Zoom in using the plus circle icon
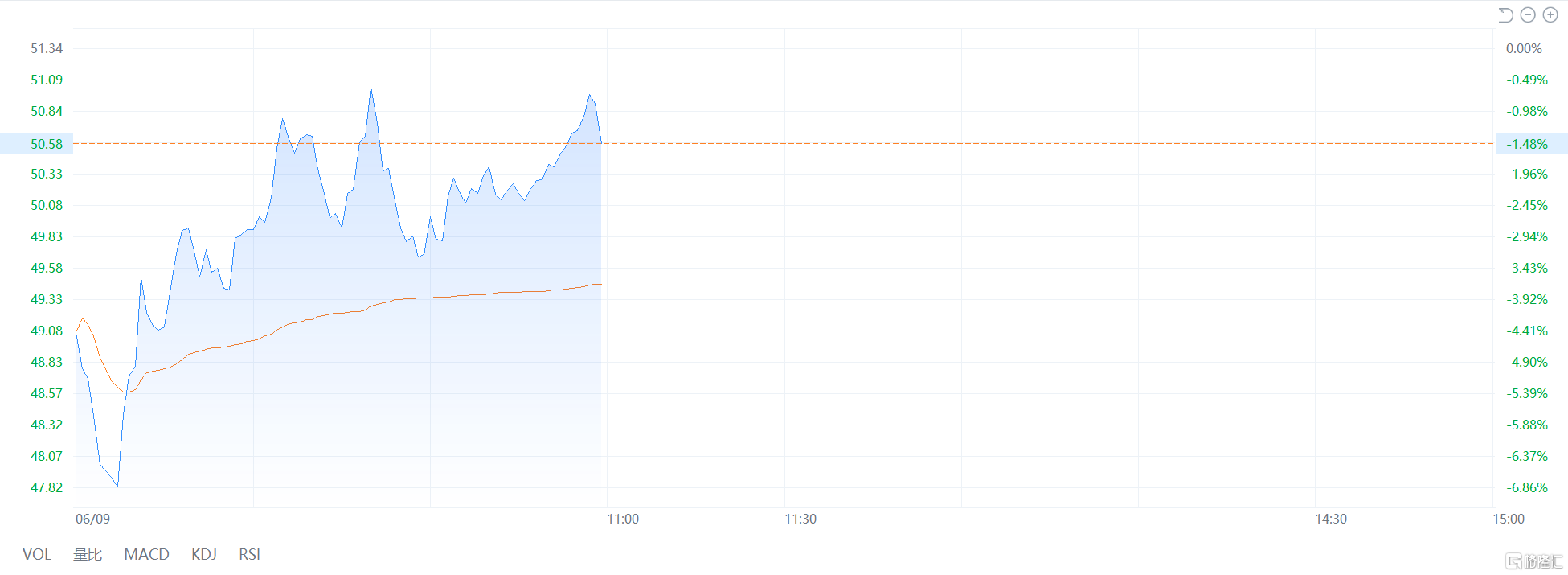 click(1550, 14)
